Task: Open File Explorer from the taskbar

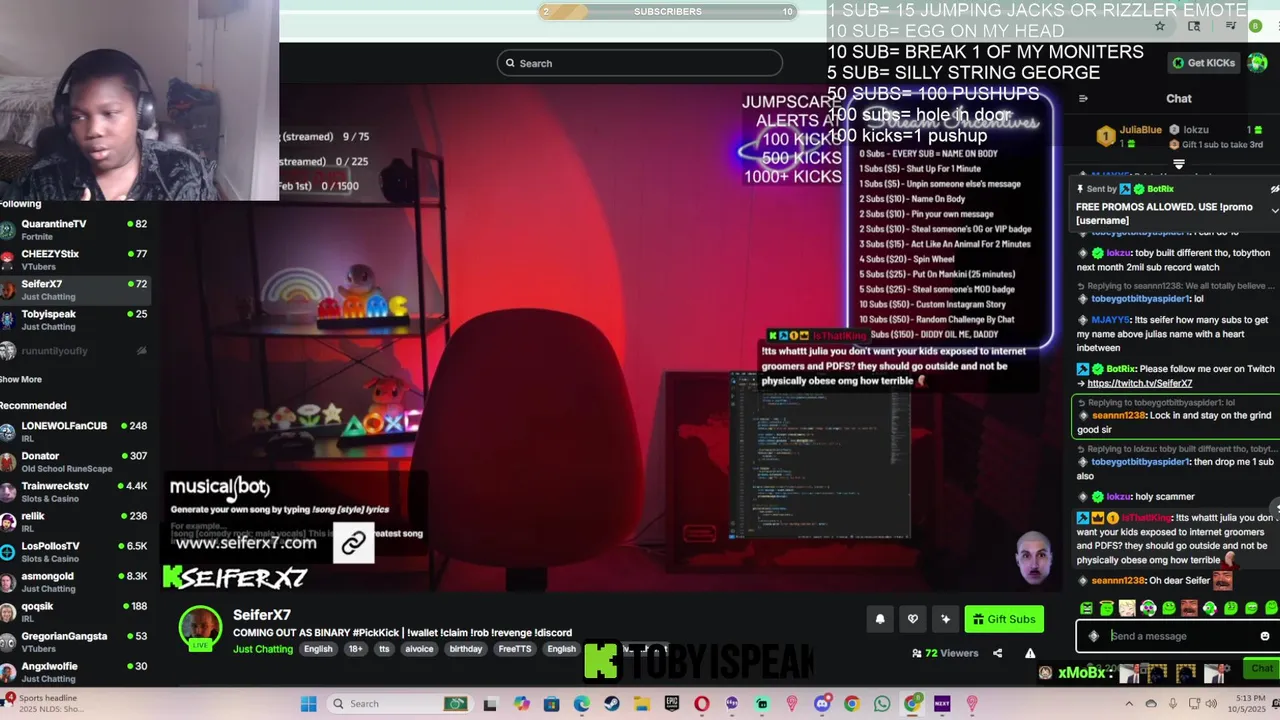Action: point(641,704)
